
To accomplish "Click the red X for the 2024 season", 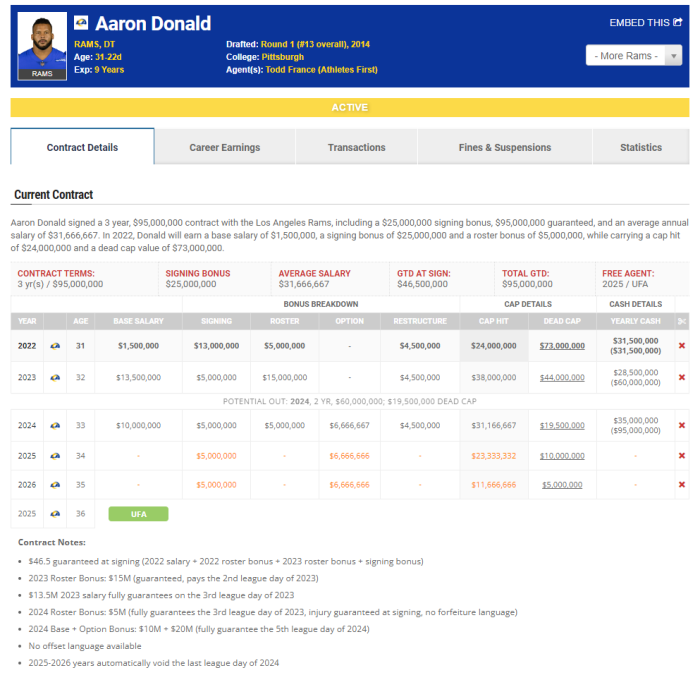I will pyautogui.click(x=682, y=425).
